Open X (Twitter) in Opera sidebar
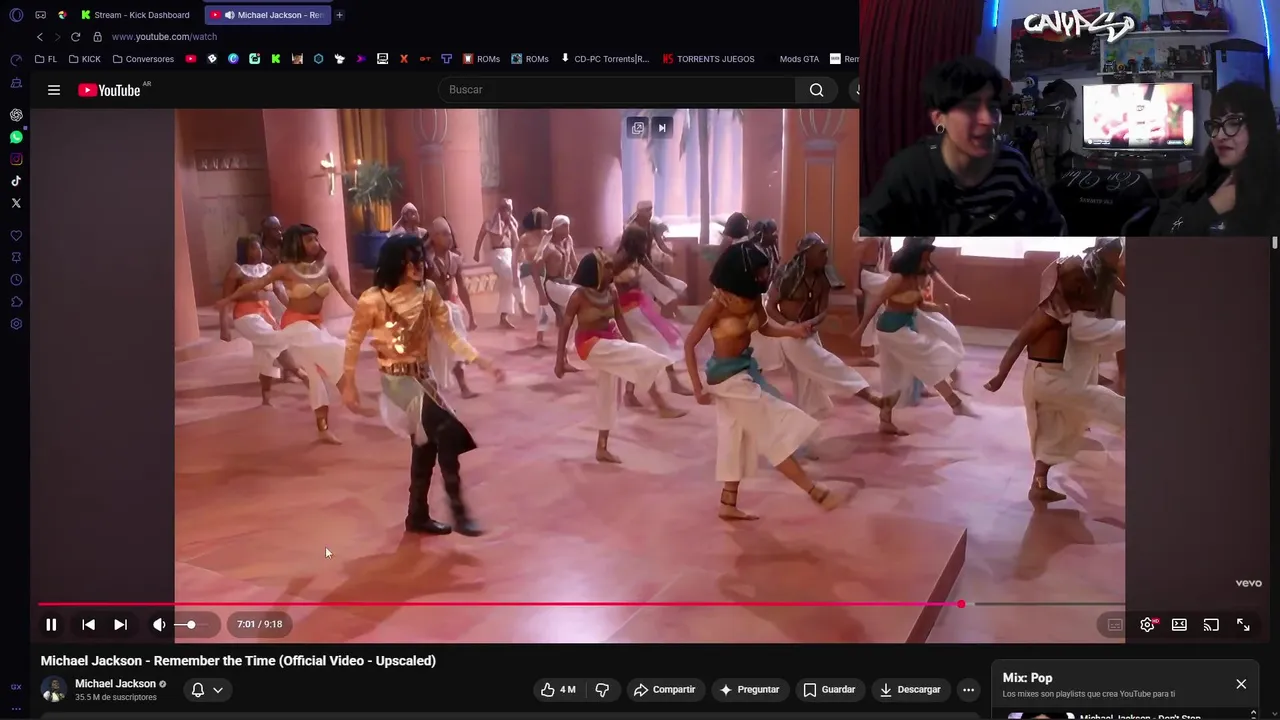Image resolution: width=1280 pixels, height=720 pixels. click(16, 203)
